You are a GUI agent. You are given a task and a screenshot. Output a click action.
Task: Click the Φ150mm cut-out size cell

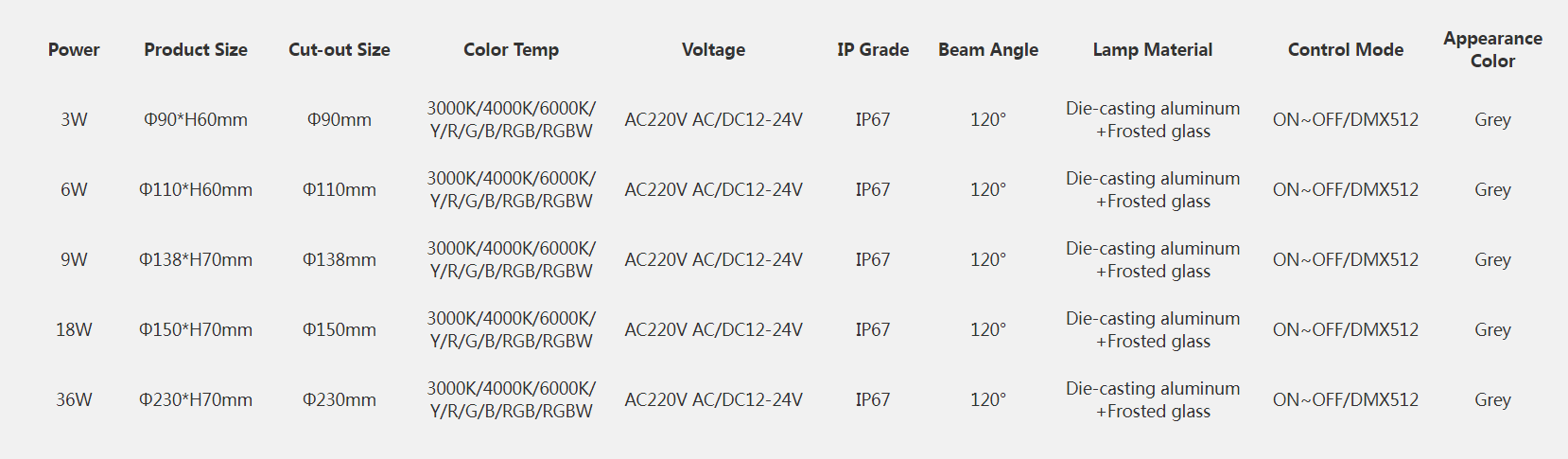pos(340,330)
